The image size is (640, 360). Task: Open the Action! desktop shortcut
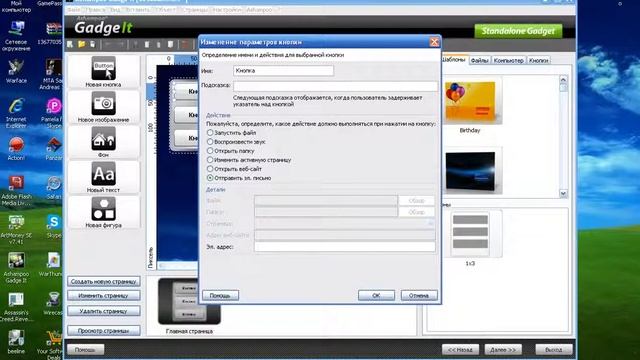[x=16, y=148]
